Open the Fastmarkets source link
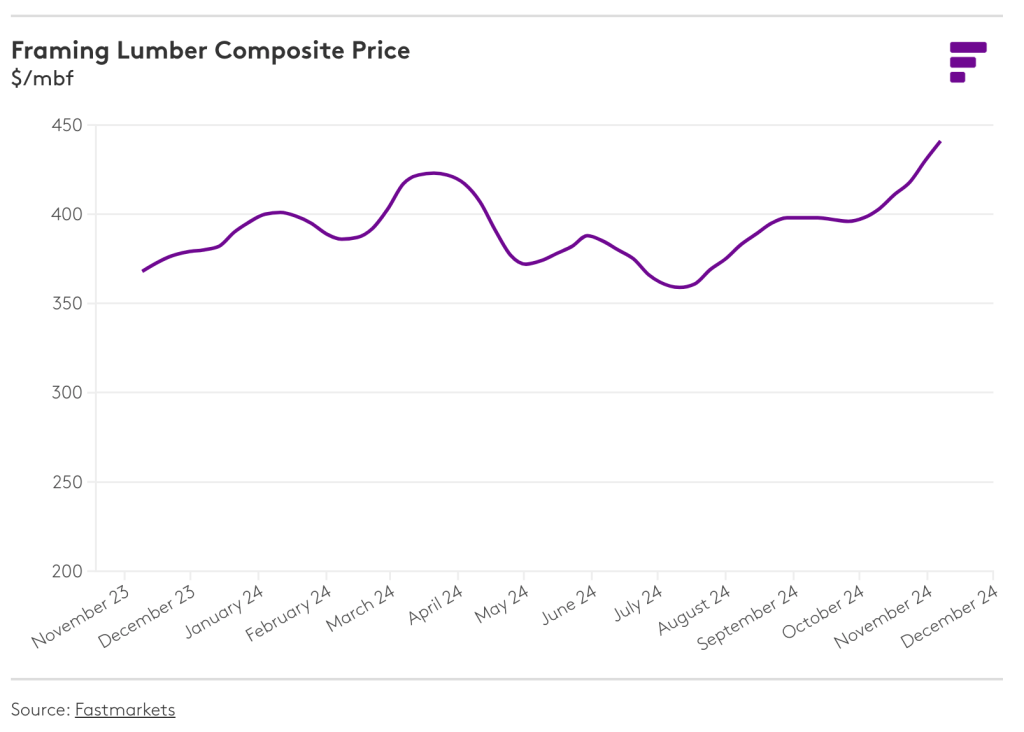The image size is (1024, 732). tap(125, 710)
